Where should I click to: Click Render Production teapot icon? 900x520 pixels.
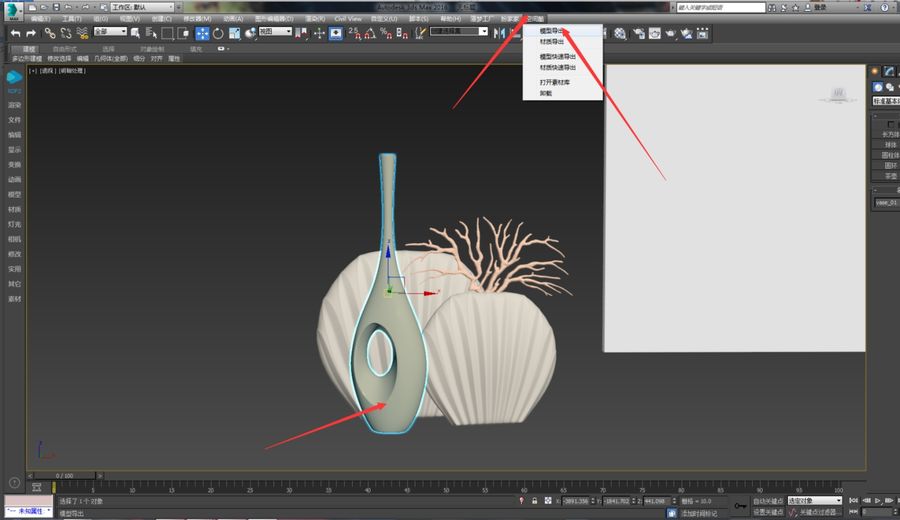tap(670, 33)
